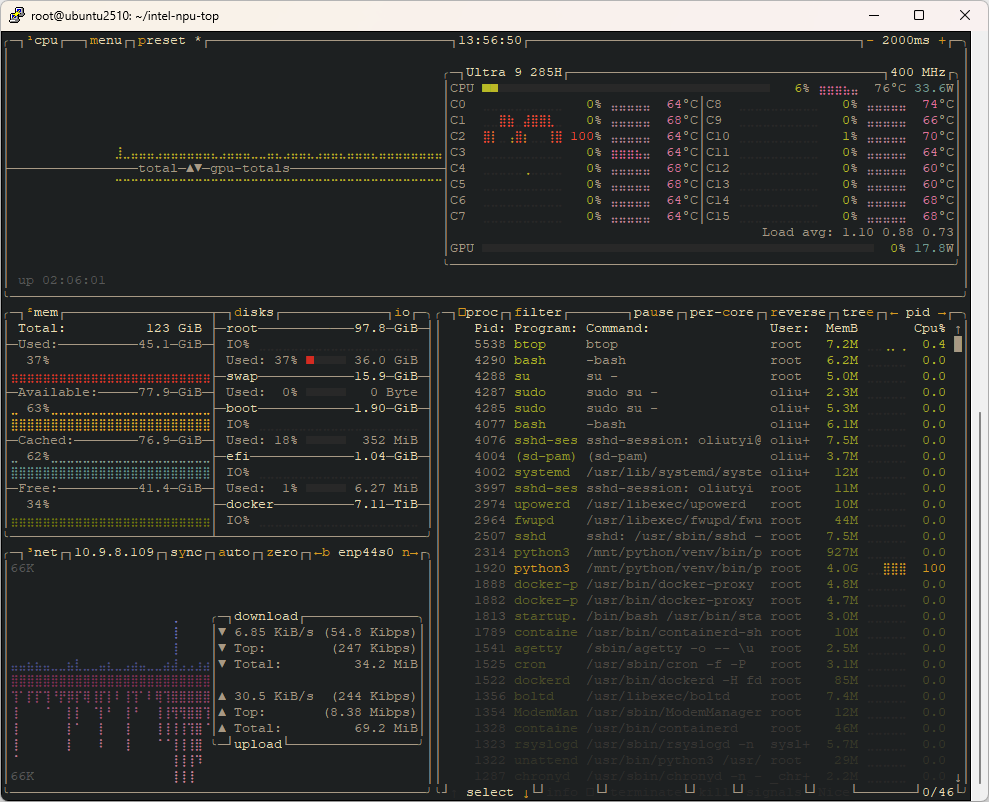Toggle reverse sorting of process list
The image size is (989, 802).
797,313
